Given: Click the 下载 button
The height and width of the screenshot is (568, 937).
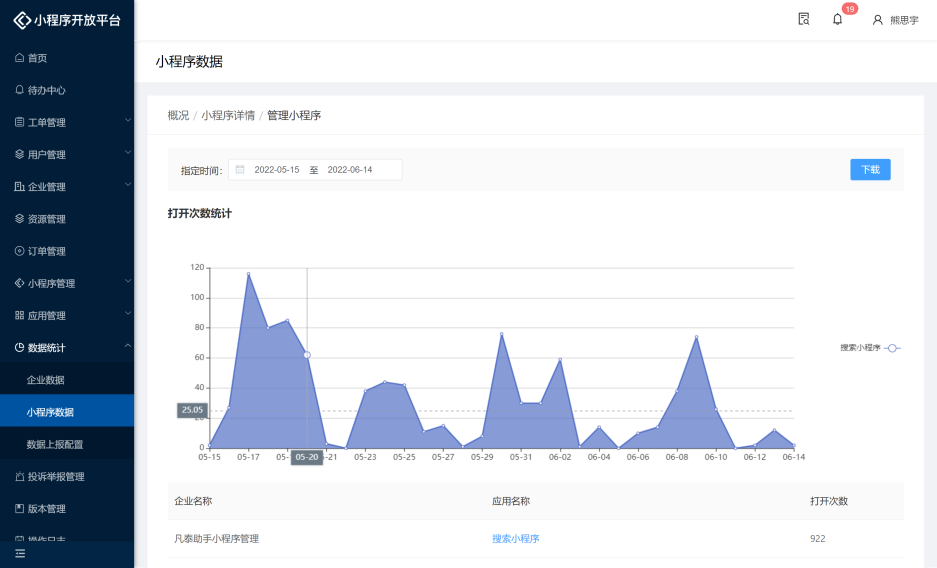Looking at the screenshot, I should pyautogui.click(x=870, y=170).
